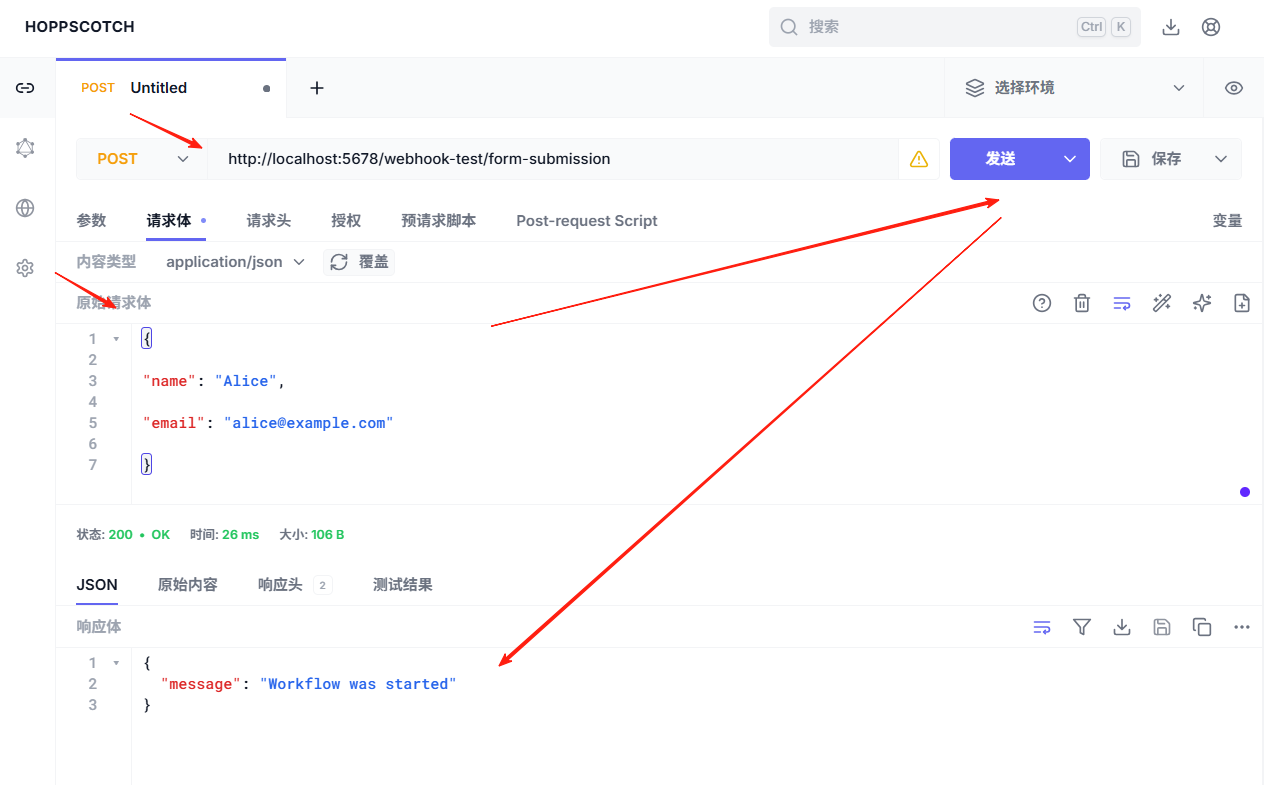Click the 106 B response size text
This screenshot has width=1264, height=785.
[x=327, y=535]
